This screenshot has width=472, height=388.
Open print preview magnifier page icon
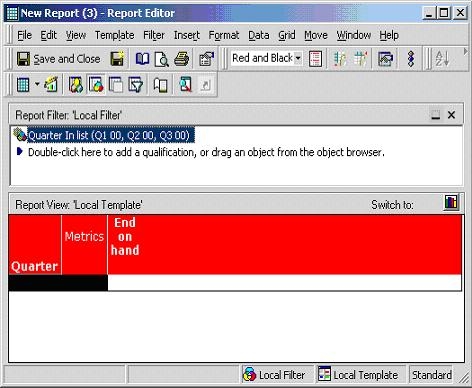pyautogui.click(x=162, y=59)
